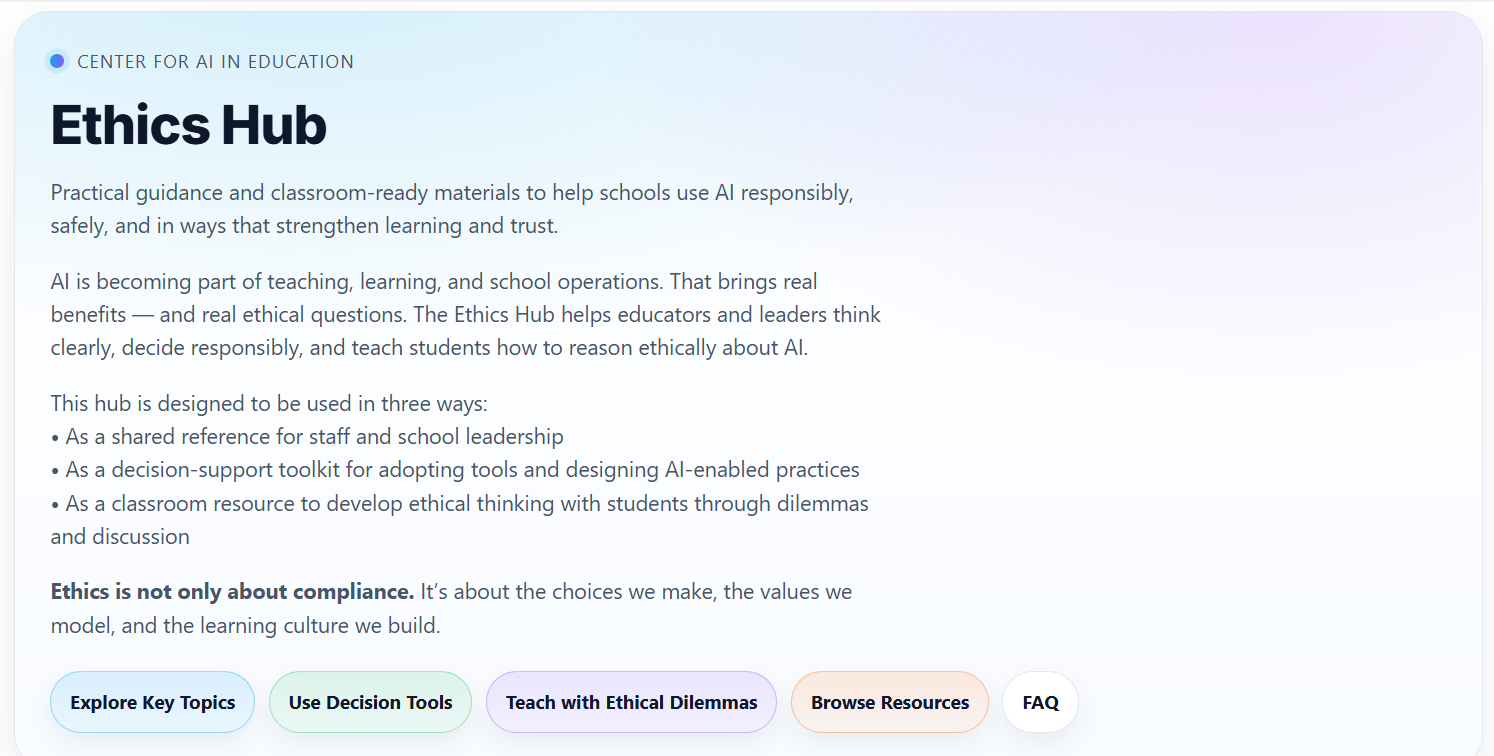This screenshot has height=756, width=1494.
Task: Click the 'safely, and in ways that strengthen' line
Action: tap(304, 226)
